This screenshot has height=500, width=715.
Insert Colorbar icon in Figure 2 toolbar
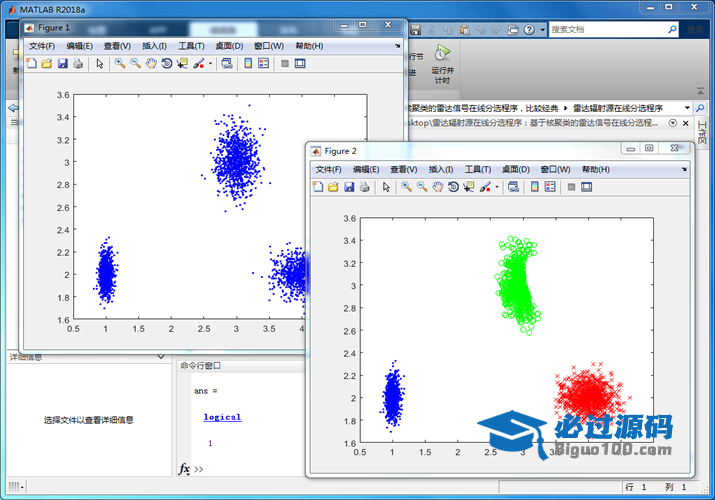535,187
